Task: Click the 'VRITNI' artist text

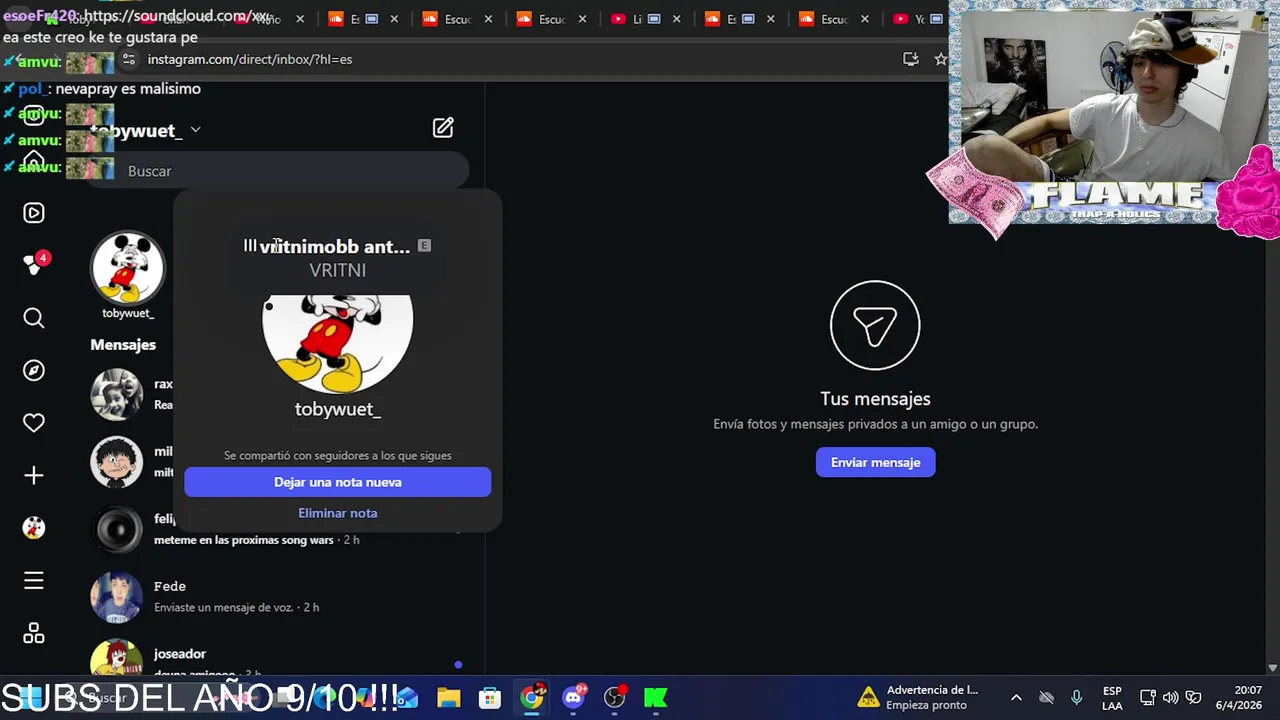Action: tap(338, 270)
